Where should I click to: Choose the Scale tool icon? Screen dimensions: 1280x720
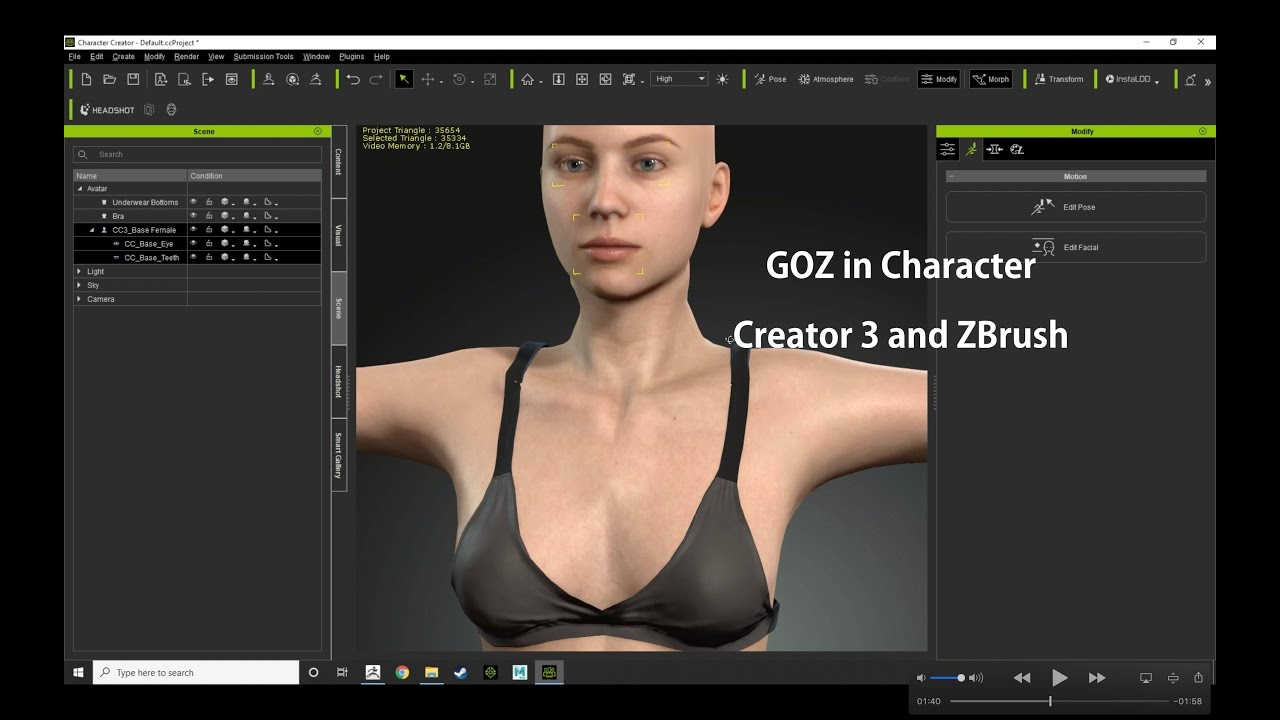(490, 79)
